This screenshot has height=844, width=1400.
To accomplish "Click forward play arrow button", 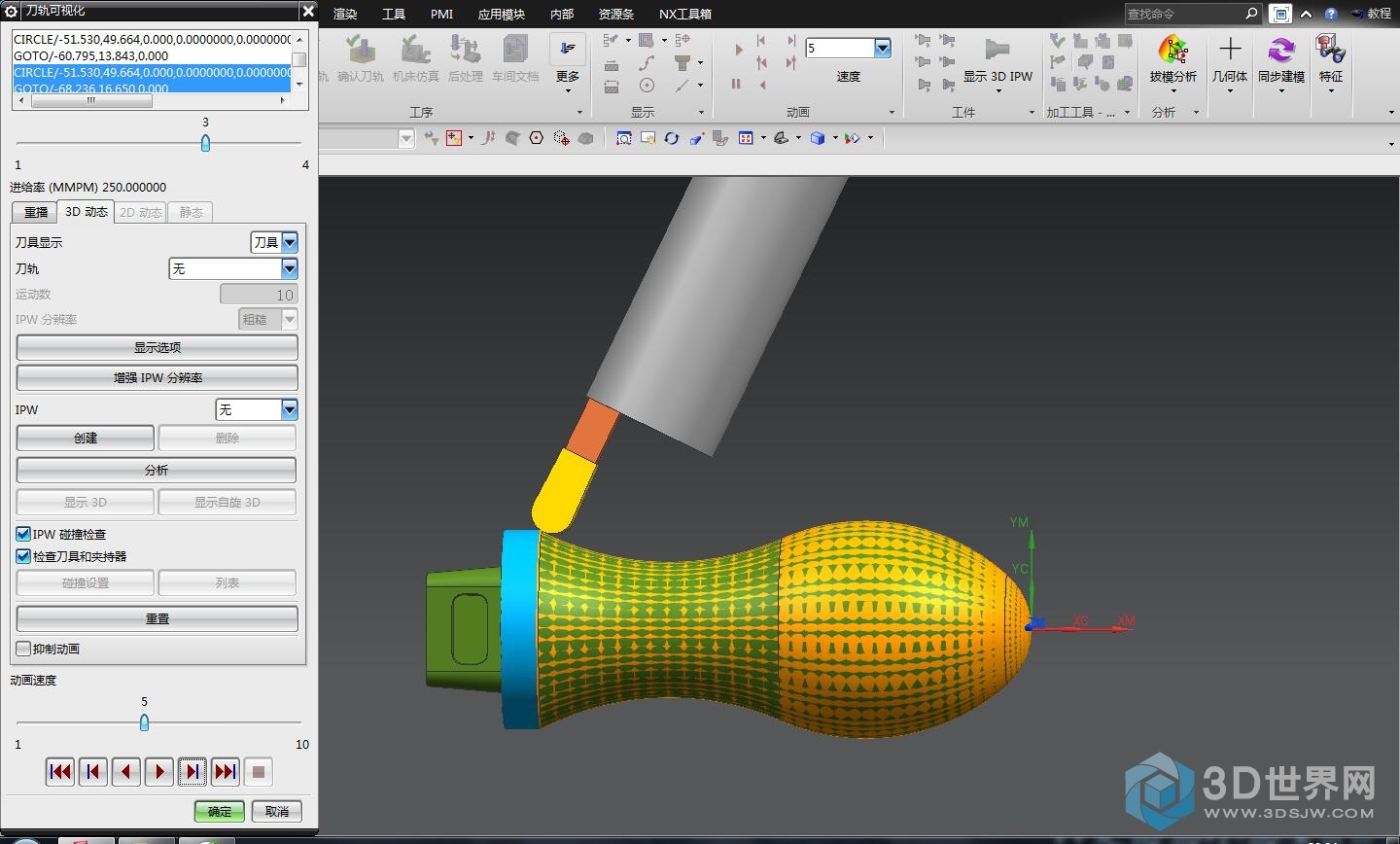I will (159, 772).
